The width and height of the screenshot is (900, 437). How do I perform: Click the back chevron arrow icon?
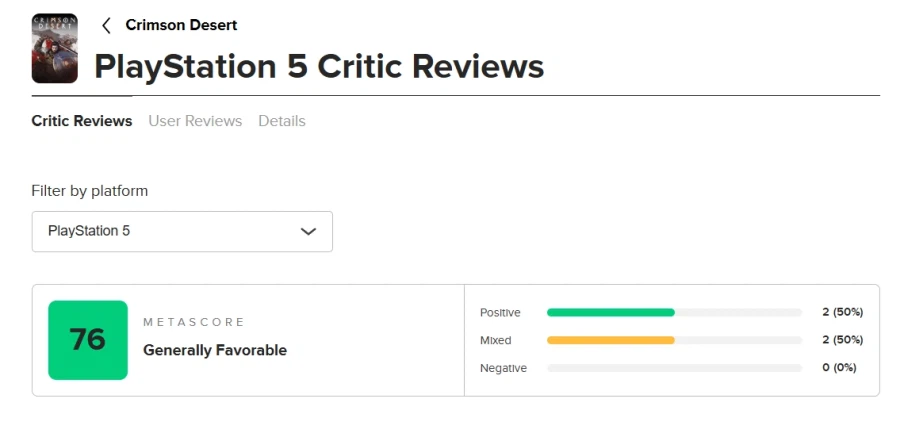[106, 25]
